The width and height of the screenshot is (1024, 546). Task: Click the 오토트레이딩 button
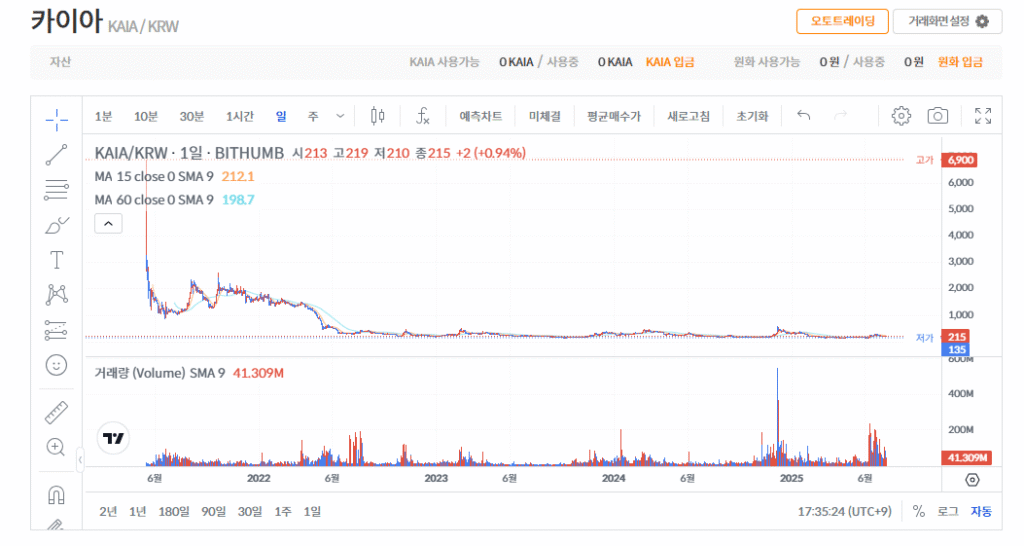842,21
